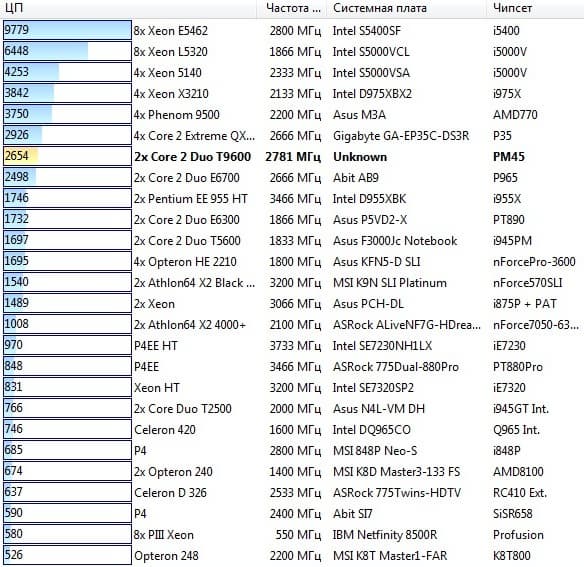Screen dimensions: 584x567
Task: Click the Celeron D 326 row
Action: click(x=292, y=492)
